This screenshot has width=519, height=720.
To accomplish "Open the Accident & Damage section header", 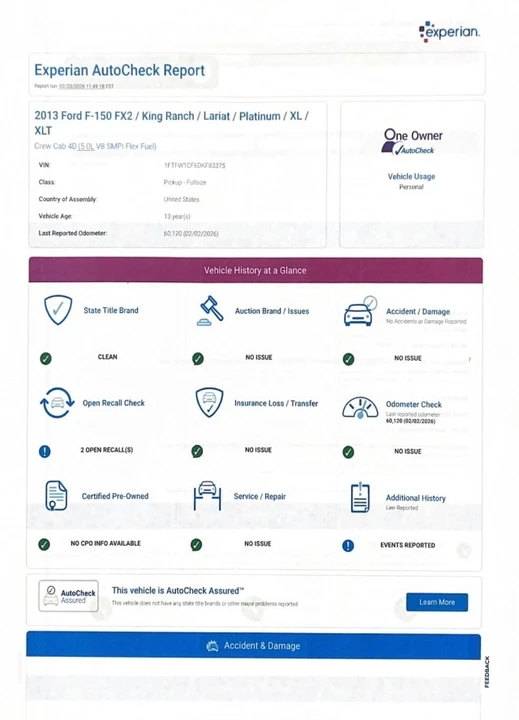I will (254, 646).
